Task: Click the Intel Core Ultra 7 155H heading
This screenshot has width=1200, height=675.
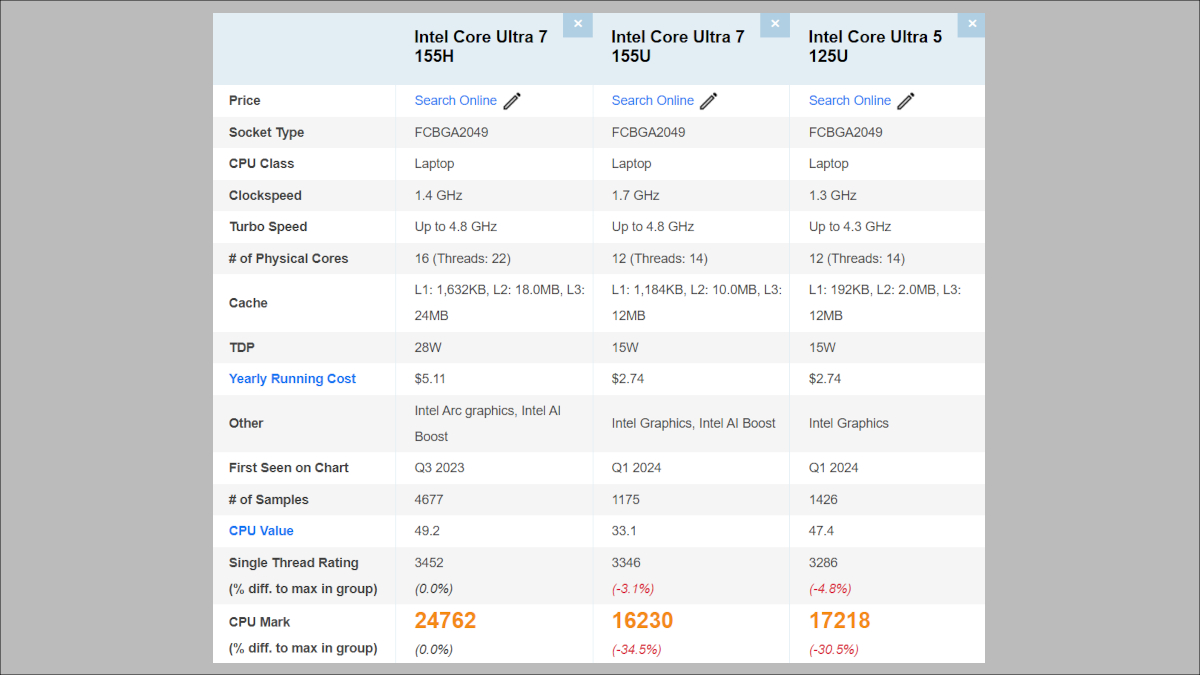Action: [481, 47]
